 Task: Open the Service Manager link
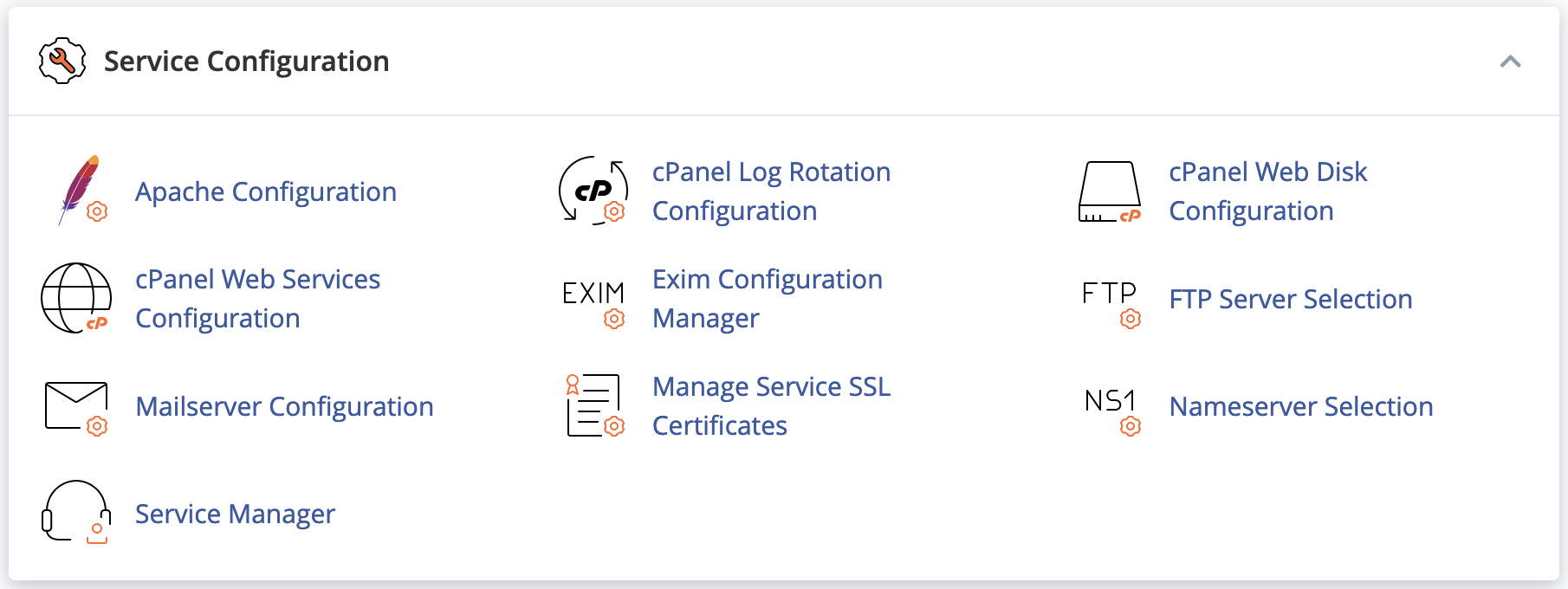point(235,514)
